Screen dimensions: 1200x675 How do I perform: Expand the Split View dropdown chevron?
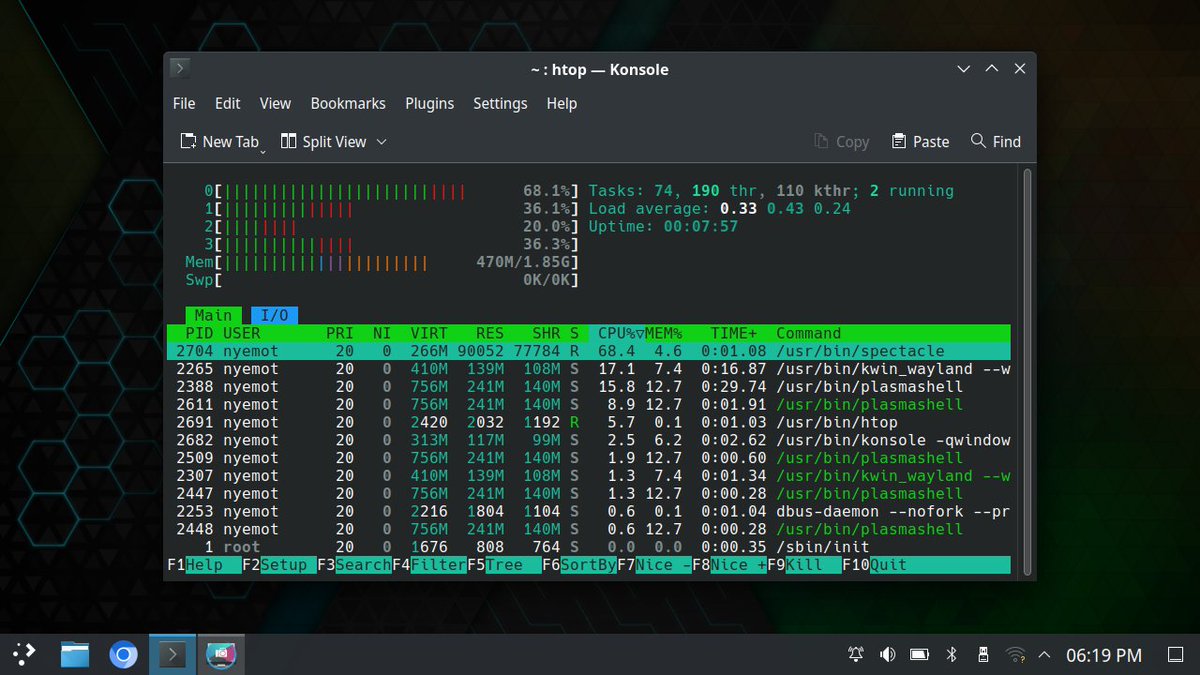pos(381,142)
